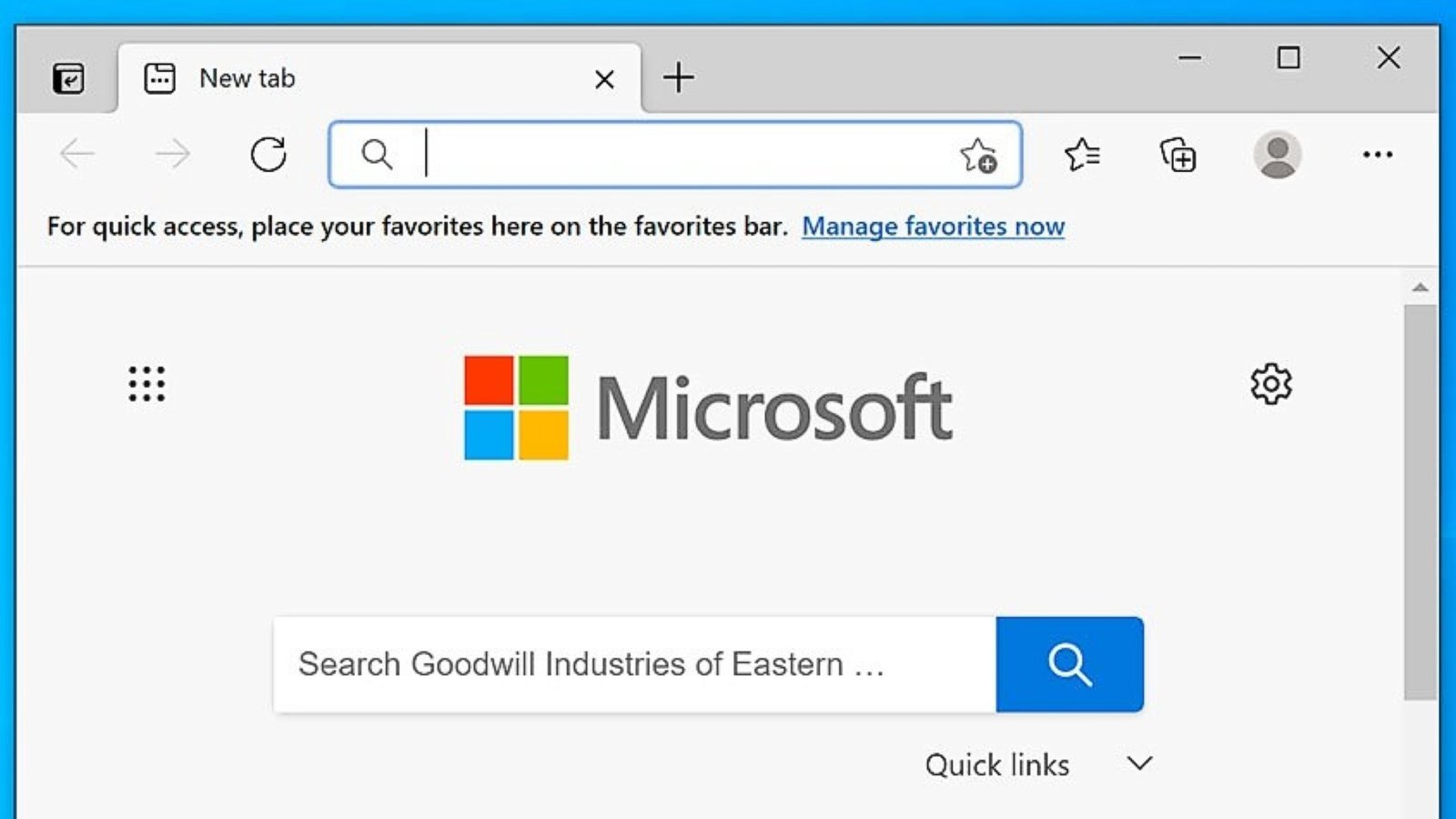Click the Back navigation arrow
The width and height of the screenshot is (1456, 819).
tap(78, 155)
